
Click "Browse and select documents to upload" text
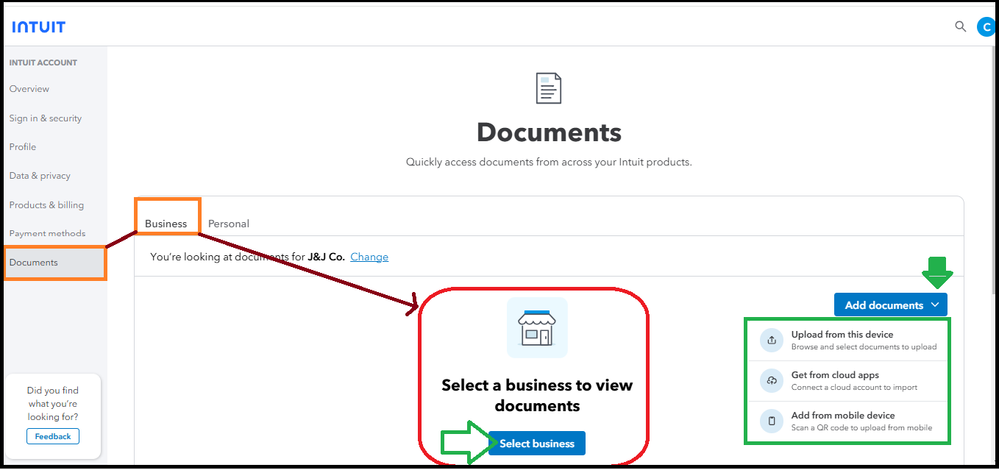click(x=864, y=347)
